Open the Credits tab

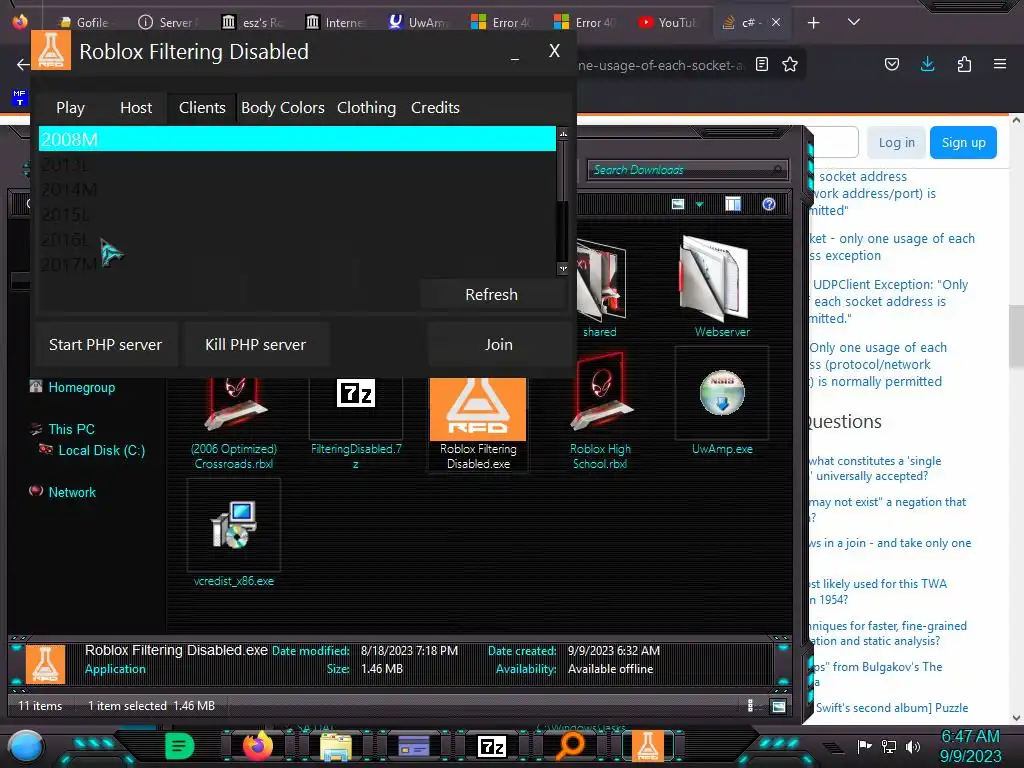point(435,108)
